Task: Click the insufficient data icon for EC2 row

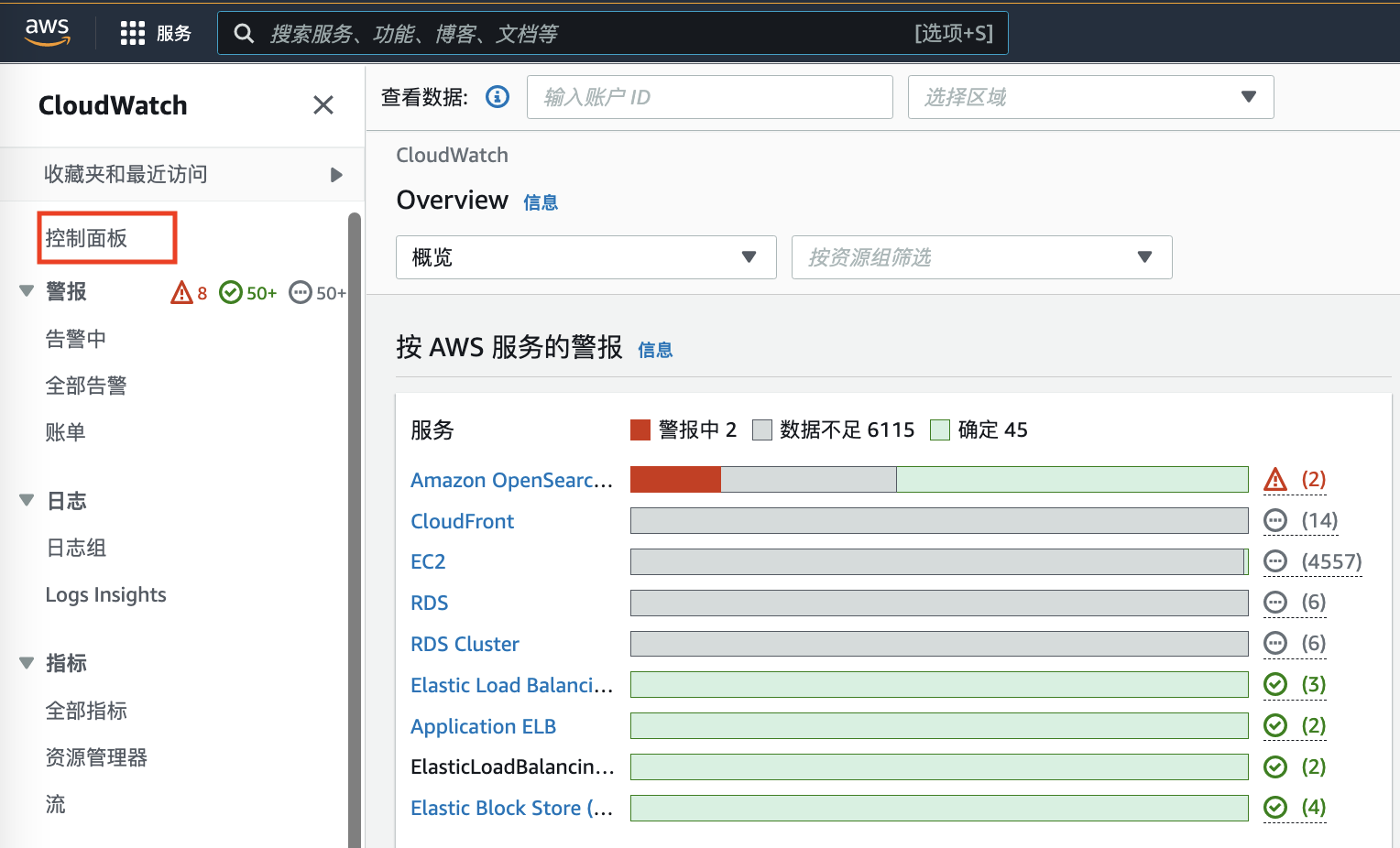Action: tap(1275, 561)
